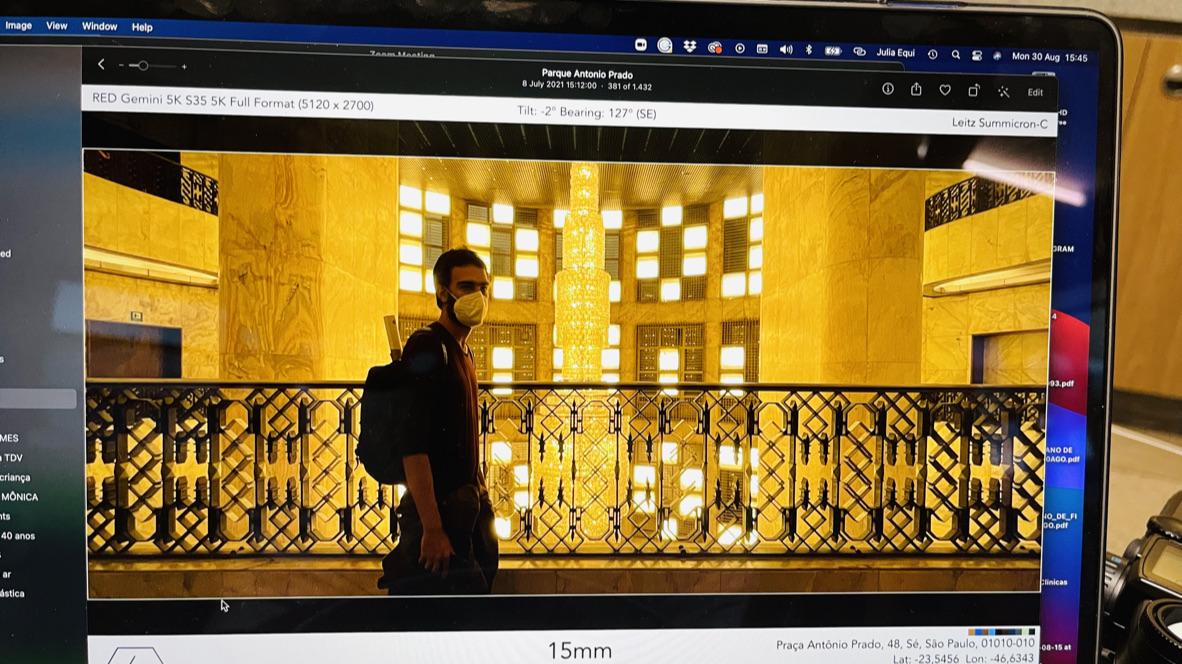Open the photo Info panel icon
This screenshot has height=664, width=1182.
click(888, 89)
